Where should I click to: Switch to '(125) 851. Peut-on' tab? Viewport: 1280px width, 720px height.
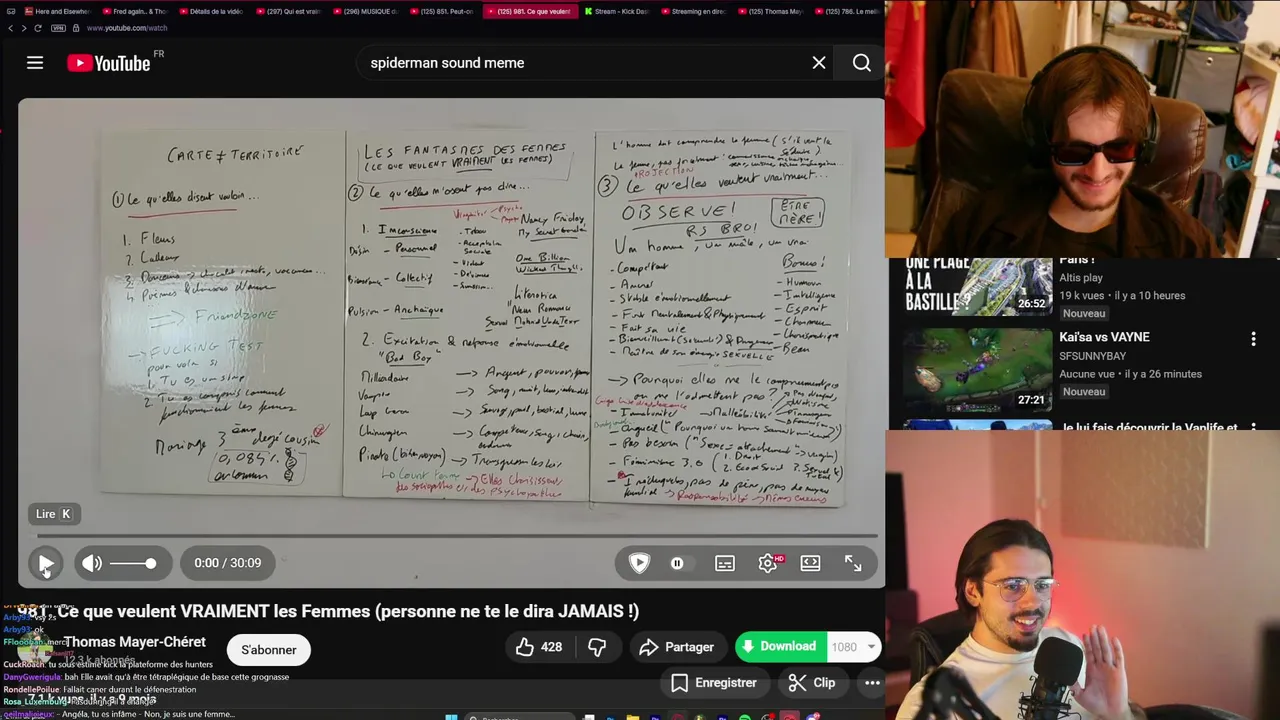pos(440,11)
